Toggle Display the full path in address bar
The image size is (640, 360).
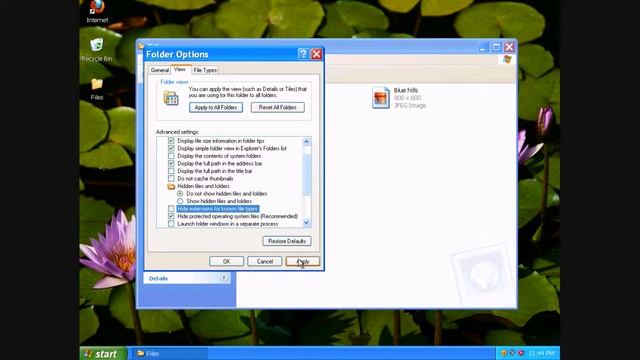pos(171,163)
